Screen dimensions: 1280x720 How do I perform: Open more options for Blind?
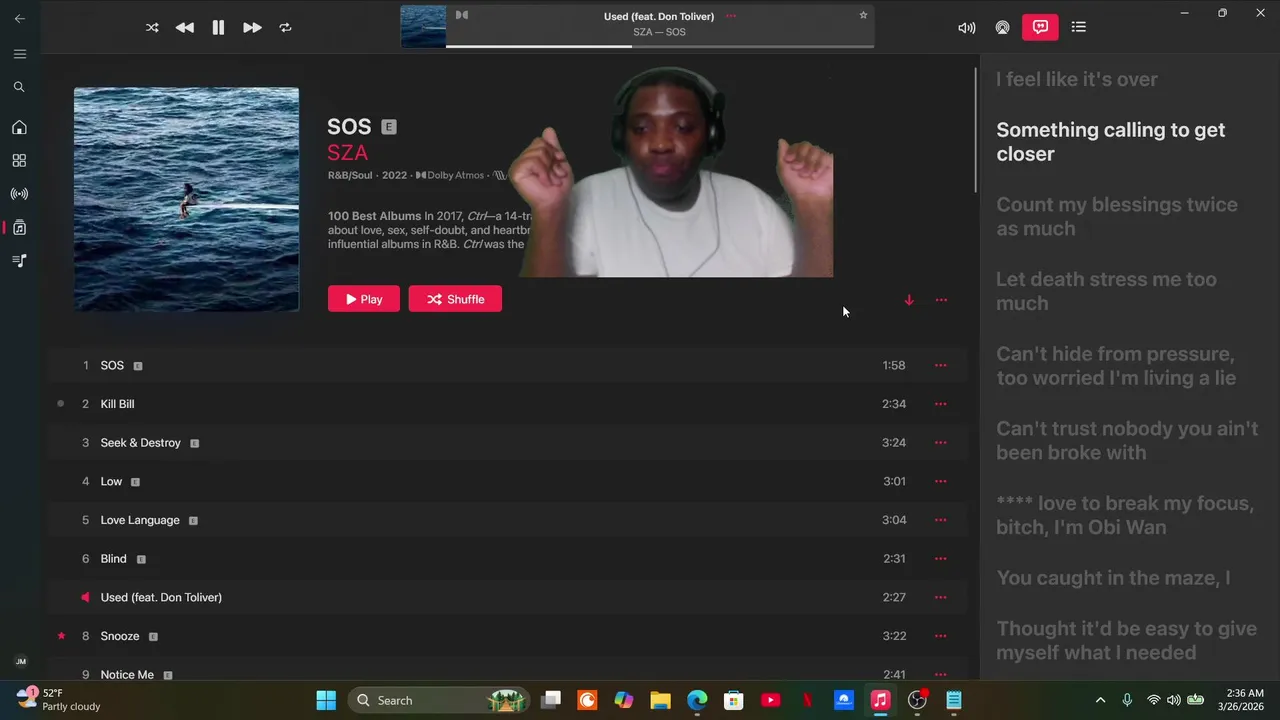(940, 559)
